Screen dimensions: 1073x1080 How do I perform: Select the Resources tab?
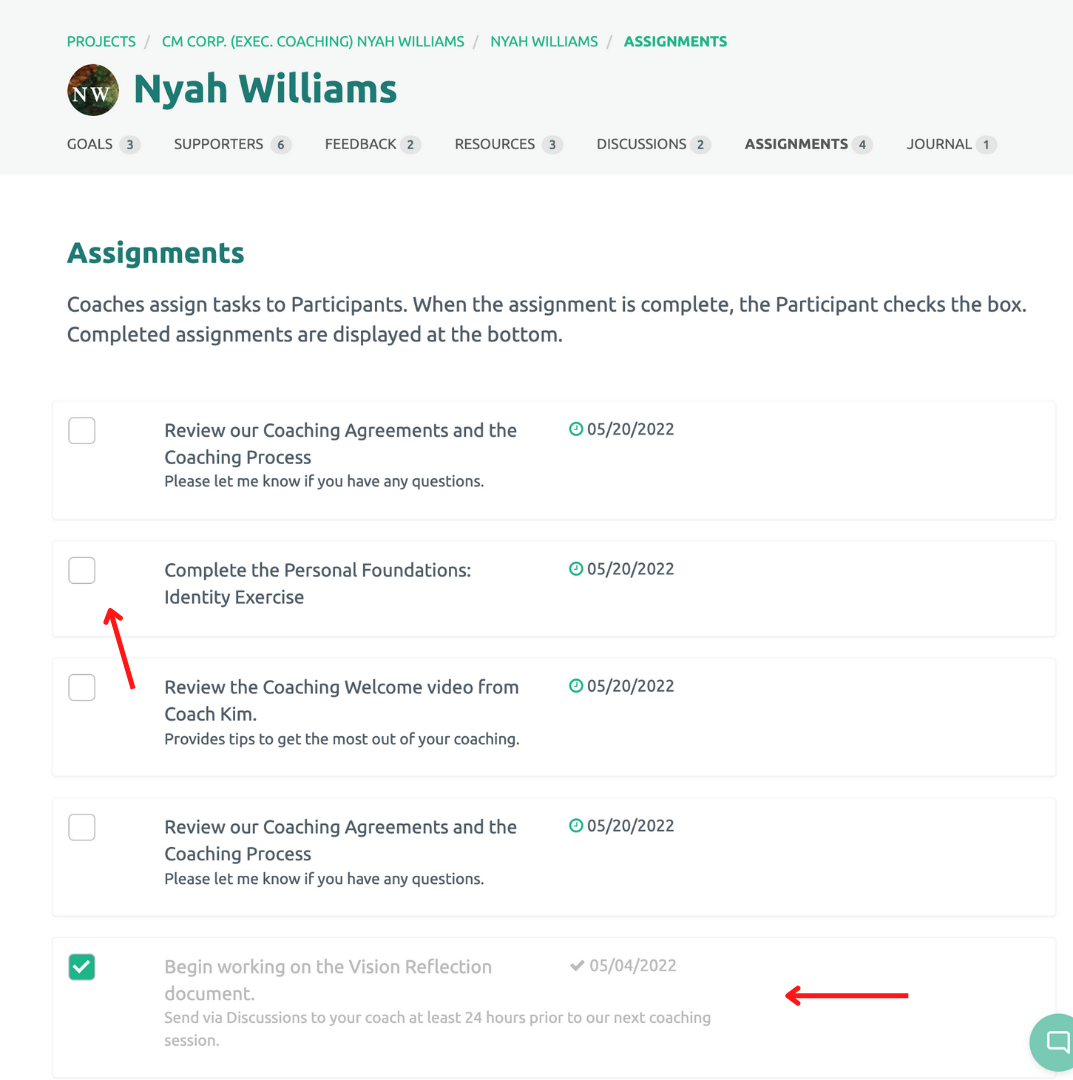point(508,144)
